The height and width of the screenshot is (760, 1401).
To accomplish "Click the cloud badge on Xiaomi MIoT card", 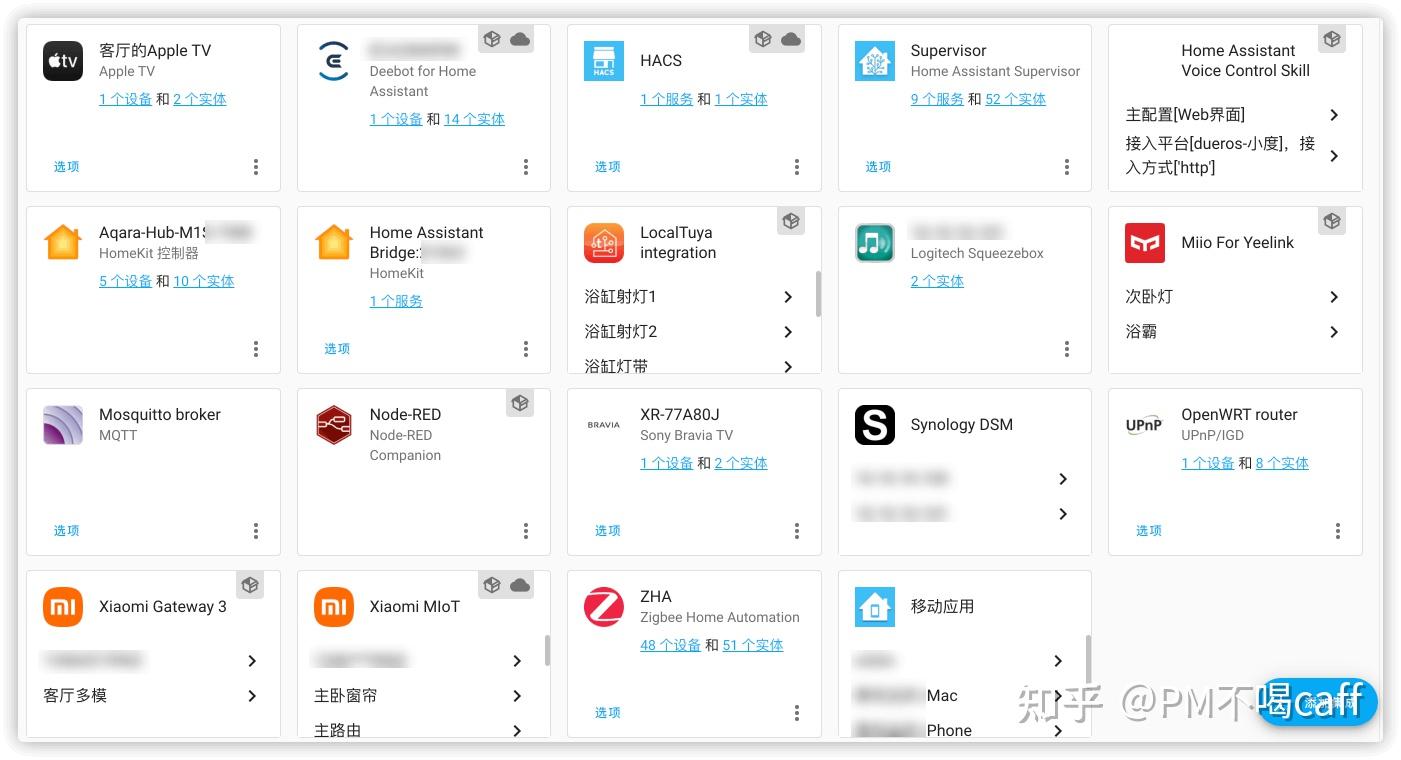I will [520, 586].
